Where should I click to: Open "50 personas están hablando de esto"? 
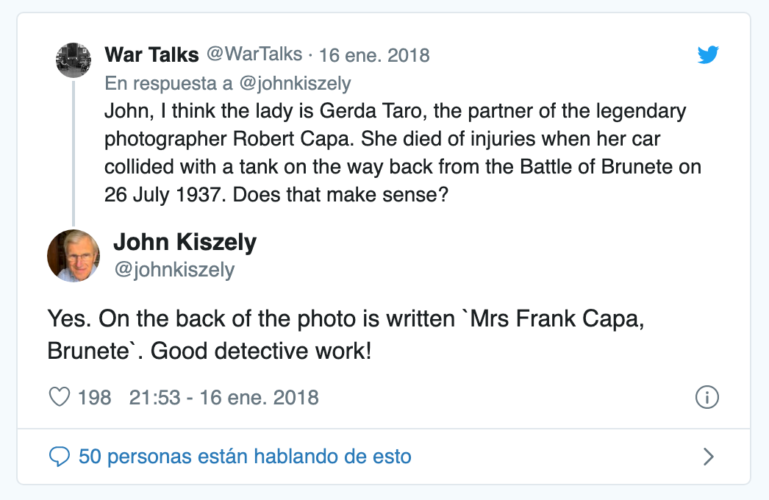tap(245, 456)
